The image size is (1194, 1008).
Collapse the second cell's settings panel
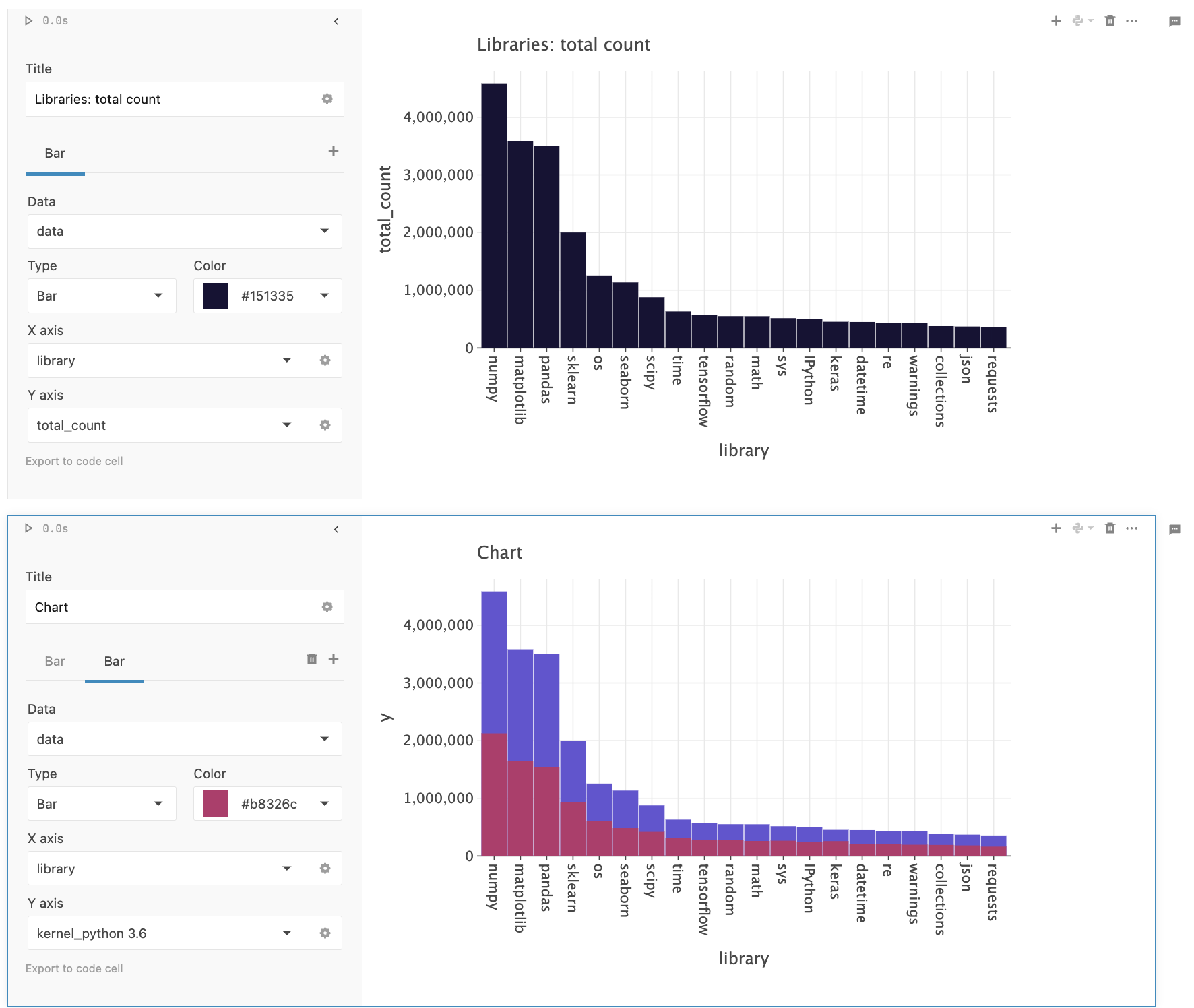click(336, 530)
